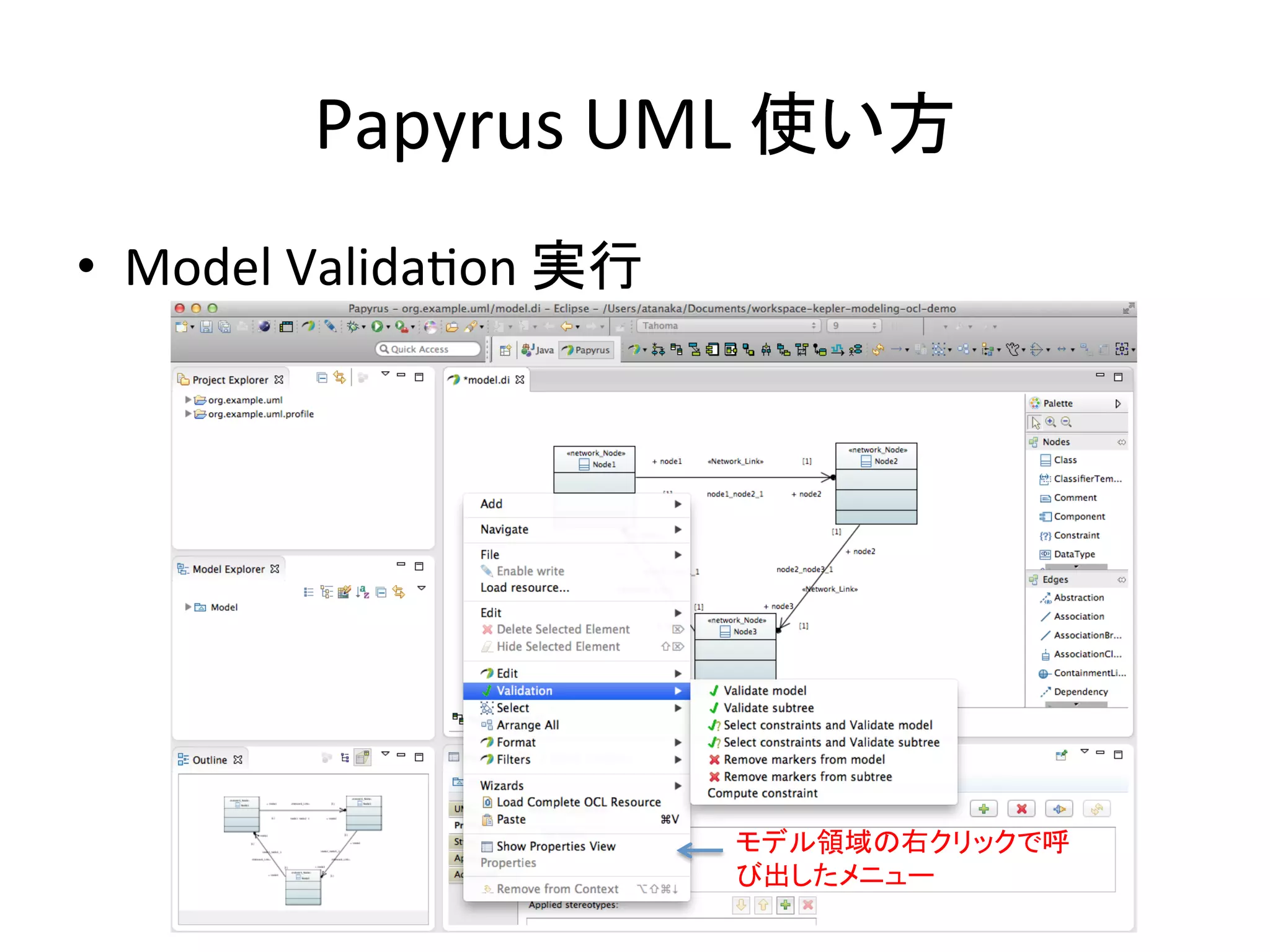Viewport: 1270px width, 952px height.
Task: Click Link with Editor icon in Project Explorer
Action: click(339, 377)
